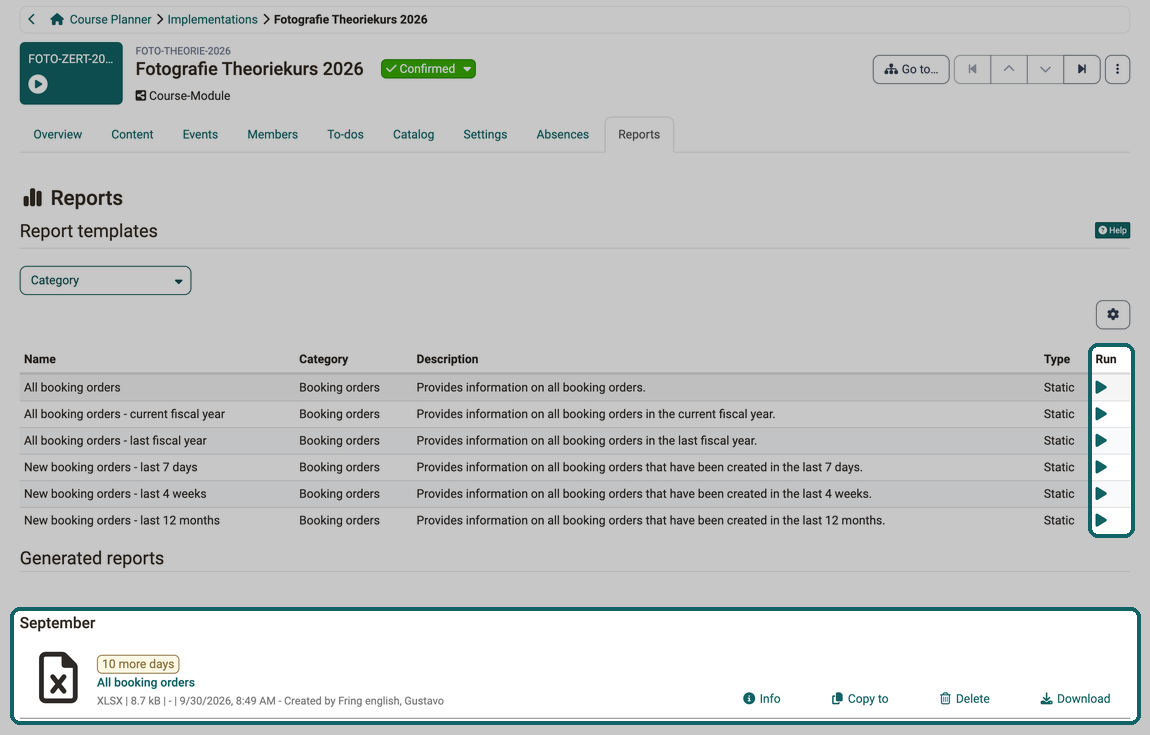
Task: Run the All booking orders report
Action: 1101,387
